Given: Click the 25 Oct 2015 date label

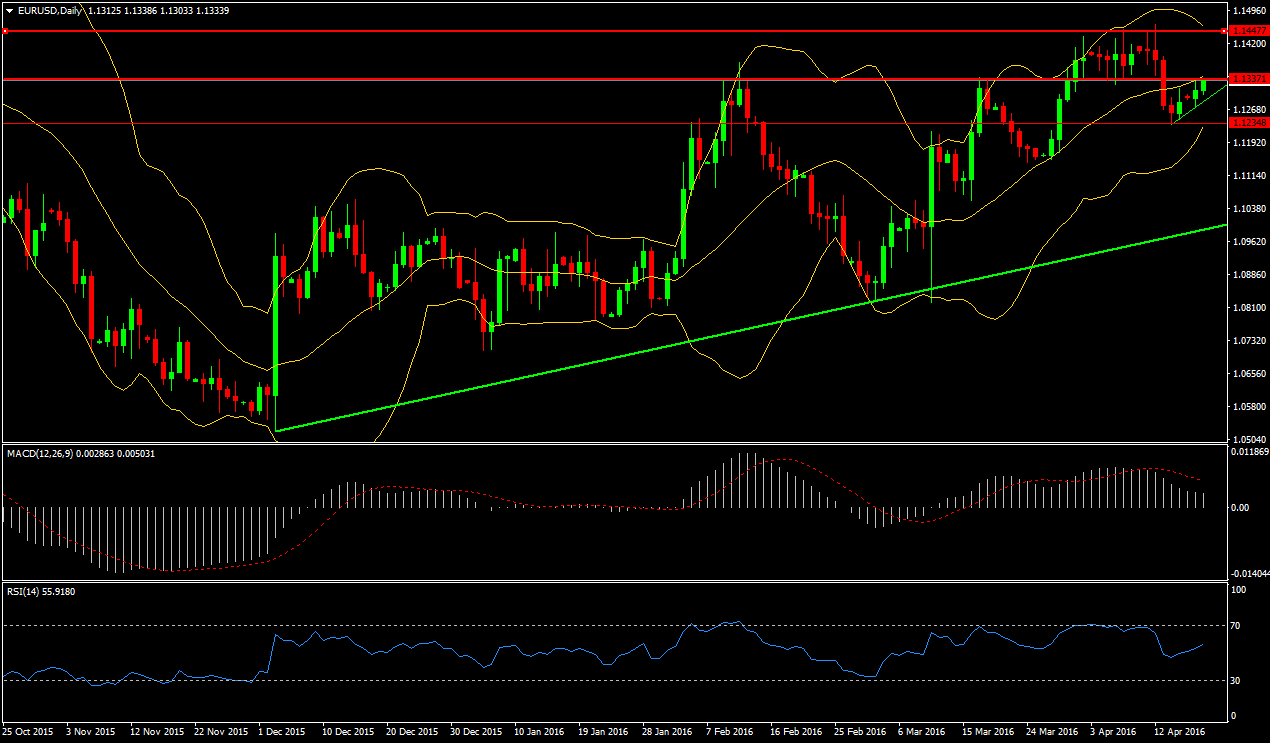Looking at the screenshot, I should pos(28,732).
